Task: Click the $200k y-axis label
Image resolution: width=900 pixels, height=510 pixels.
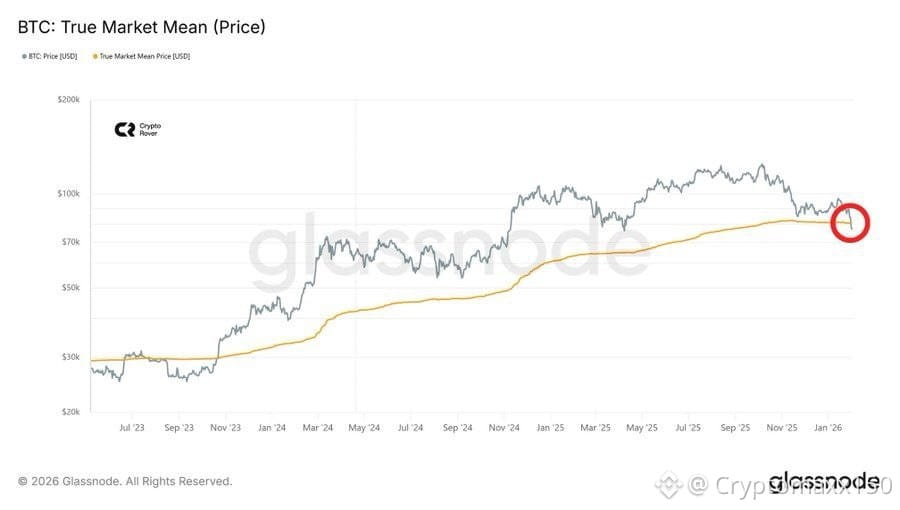Action: [70, 101]
